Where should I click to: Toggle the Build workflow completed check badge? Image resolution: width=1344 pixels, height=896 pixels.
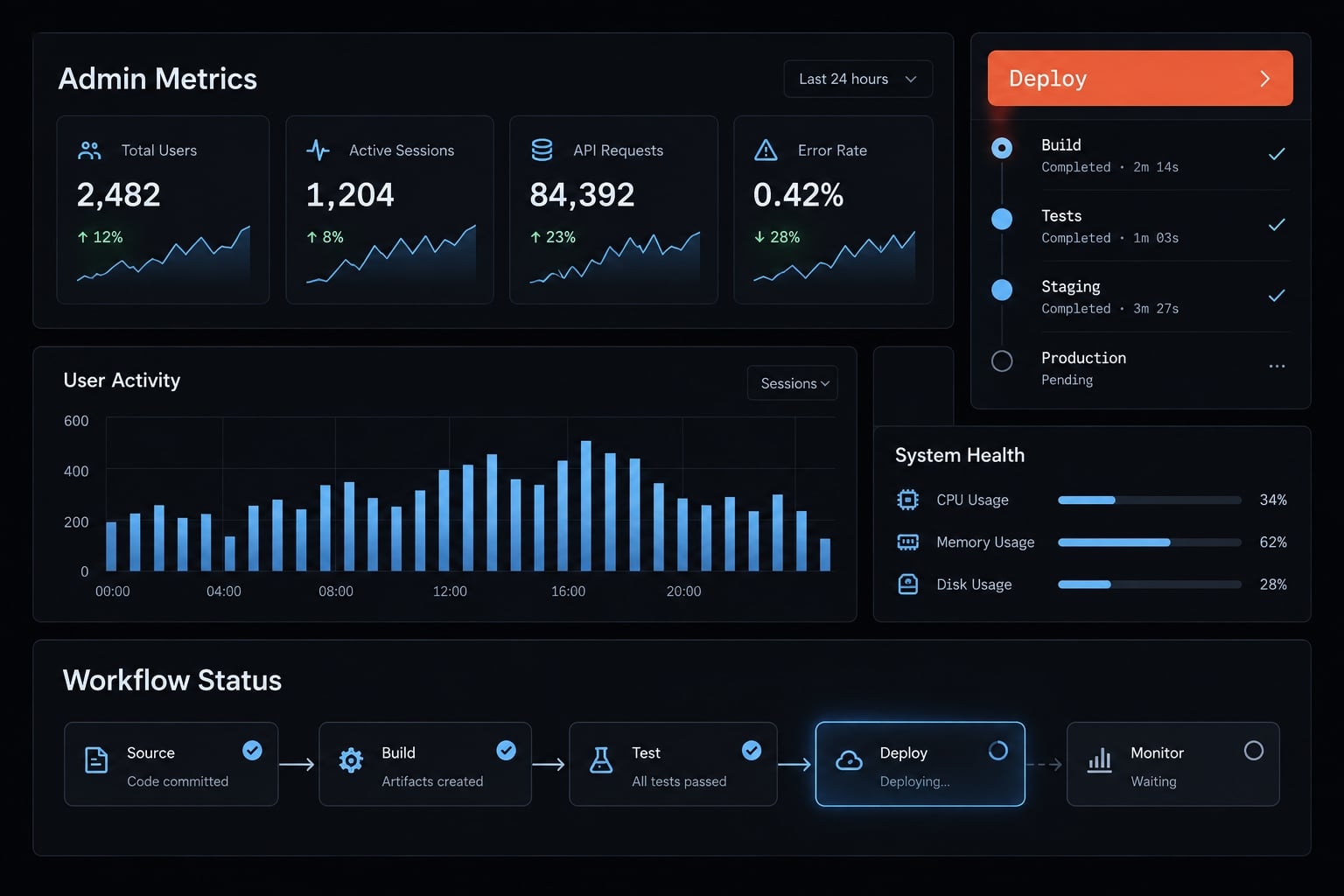point(506,751)
